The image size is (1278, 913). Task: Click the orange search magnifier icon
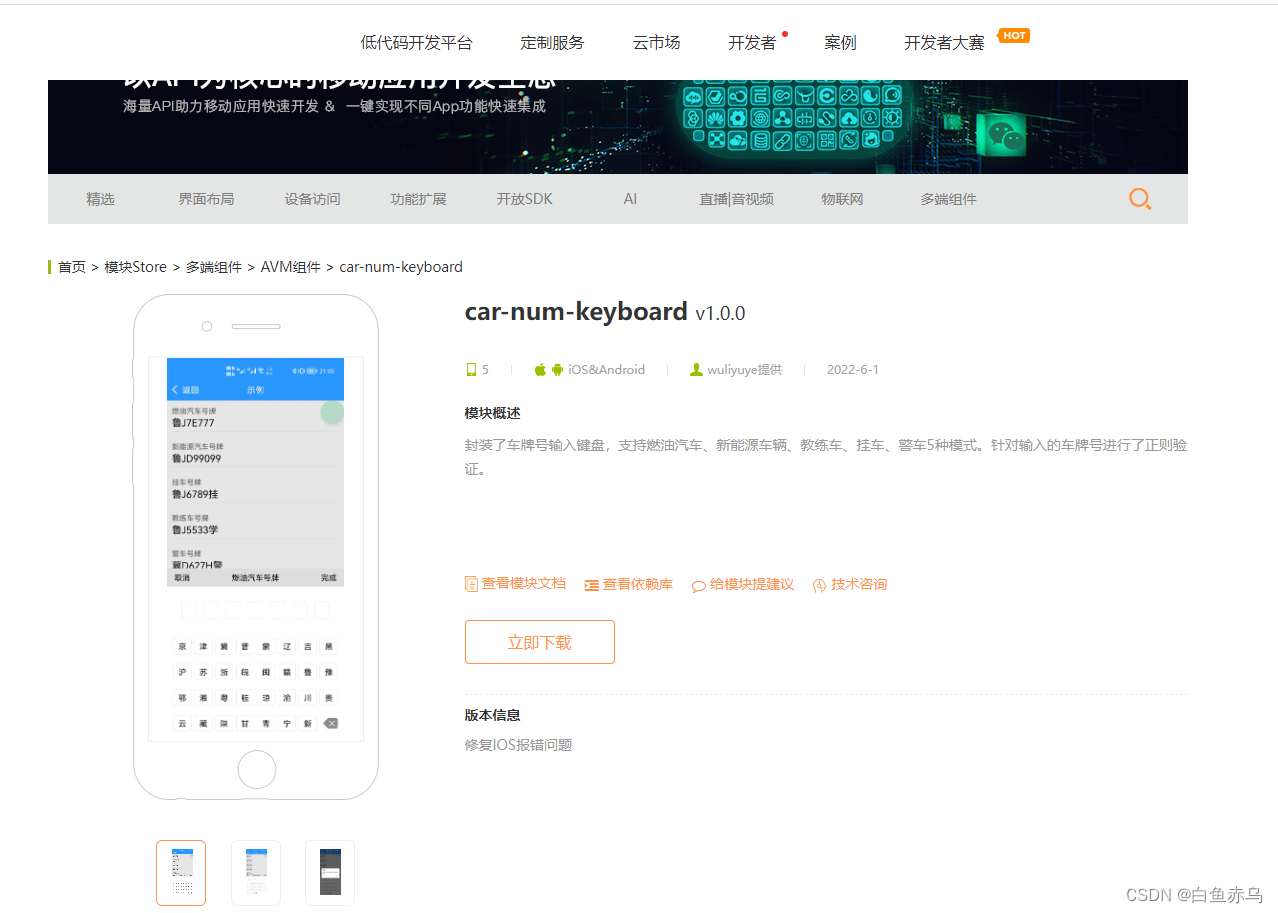coord(1140,199)
